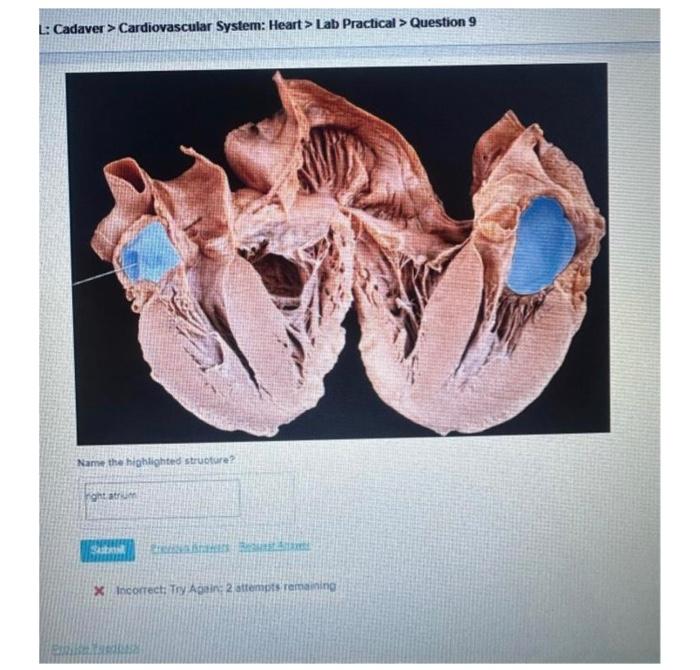Screen dimensions: 700x670
Task: Navigate to Lab Practical breadcrumb
Action: click(356, 24)
